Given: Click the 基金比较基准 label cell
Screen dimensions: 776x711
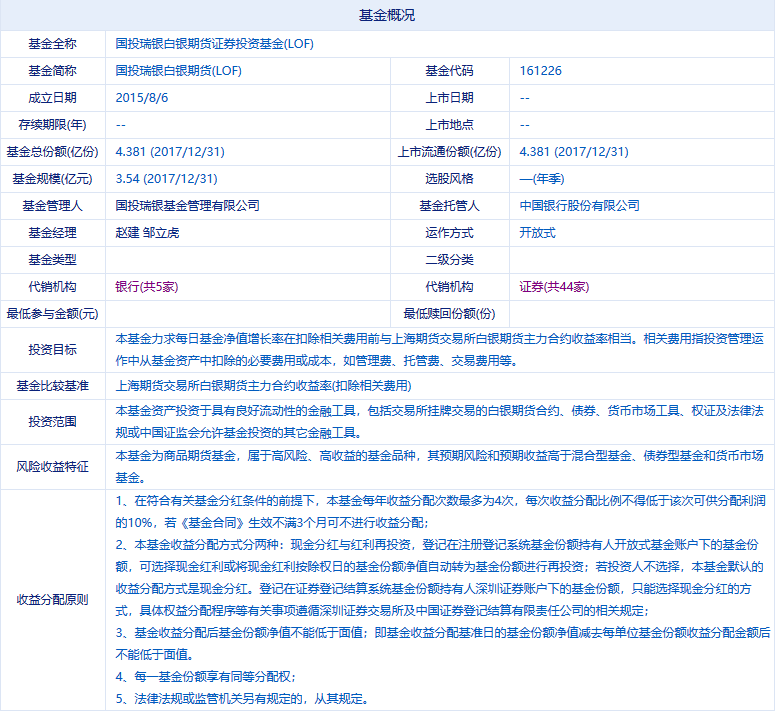Looking at the screenshot, I should coord(52,386).
